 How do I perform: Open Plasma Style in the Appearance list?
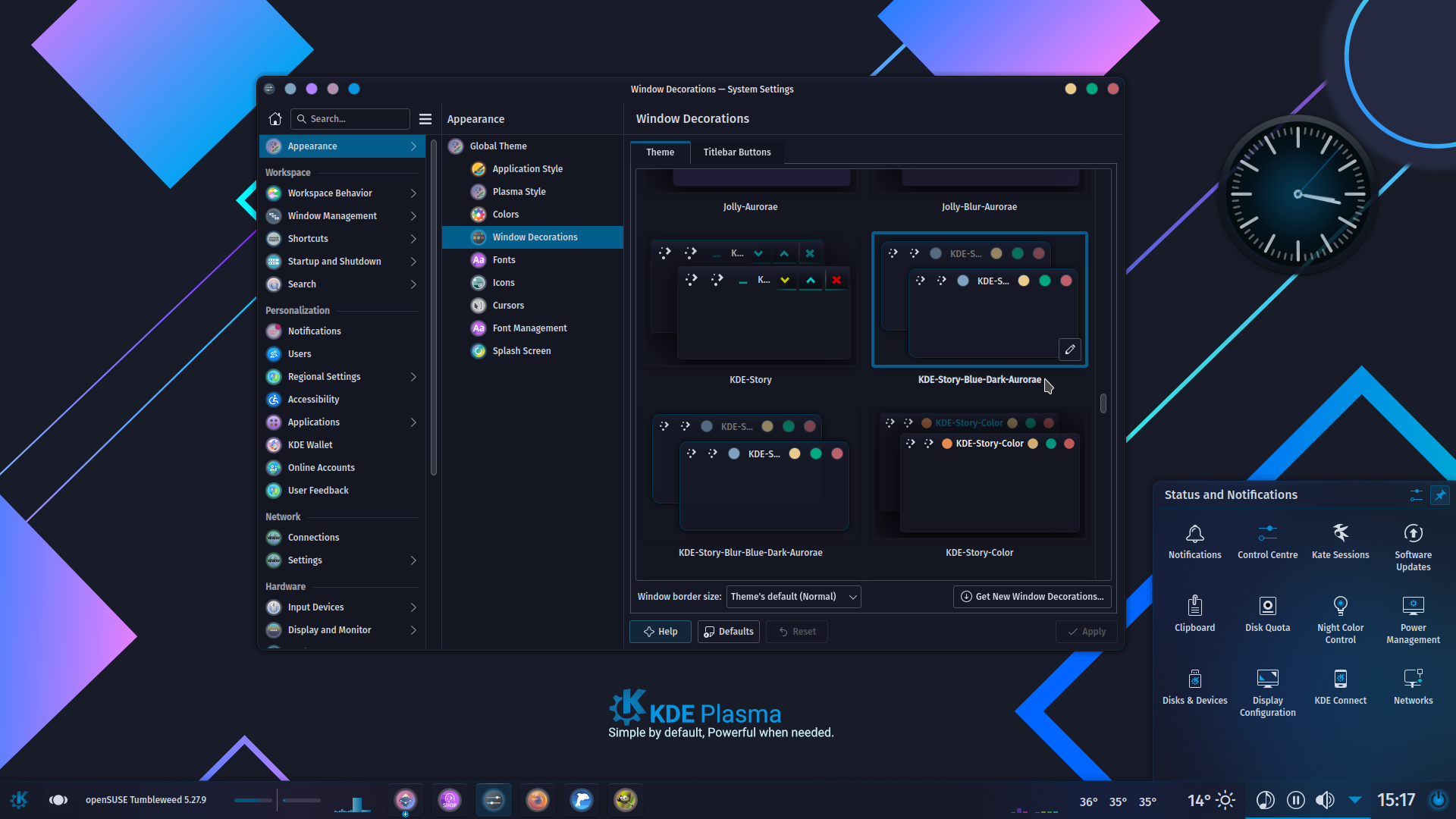532,192
